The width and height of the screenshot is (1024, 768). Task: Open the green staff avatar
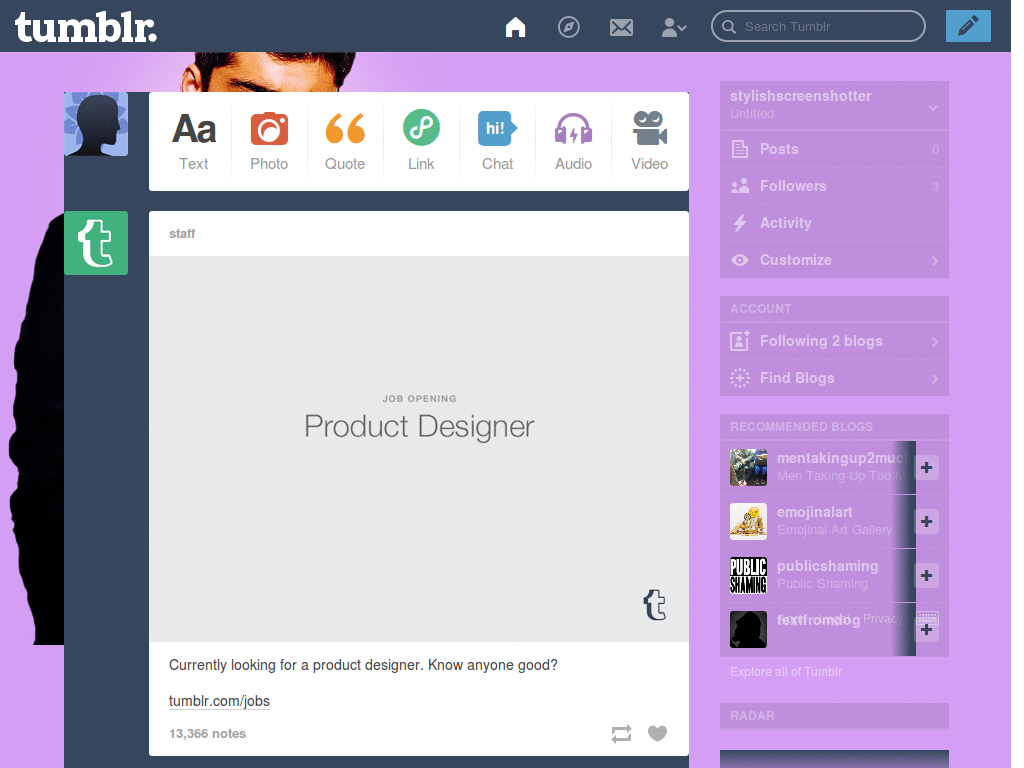[96, 243]
